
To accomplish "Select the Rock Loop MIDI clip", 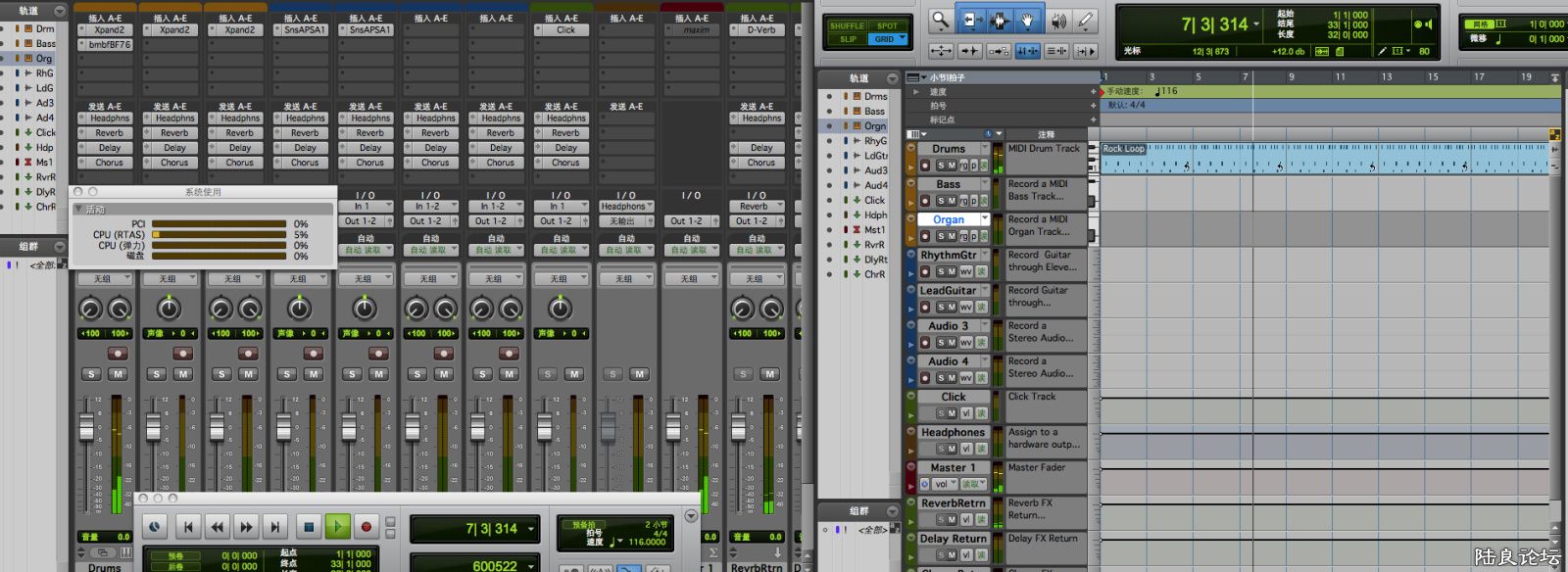I will click(x=1123, y=149).
